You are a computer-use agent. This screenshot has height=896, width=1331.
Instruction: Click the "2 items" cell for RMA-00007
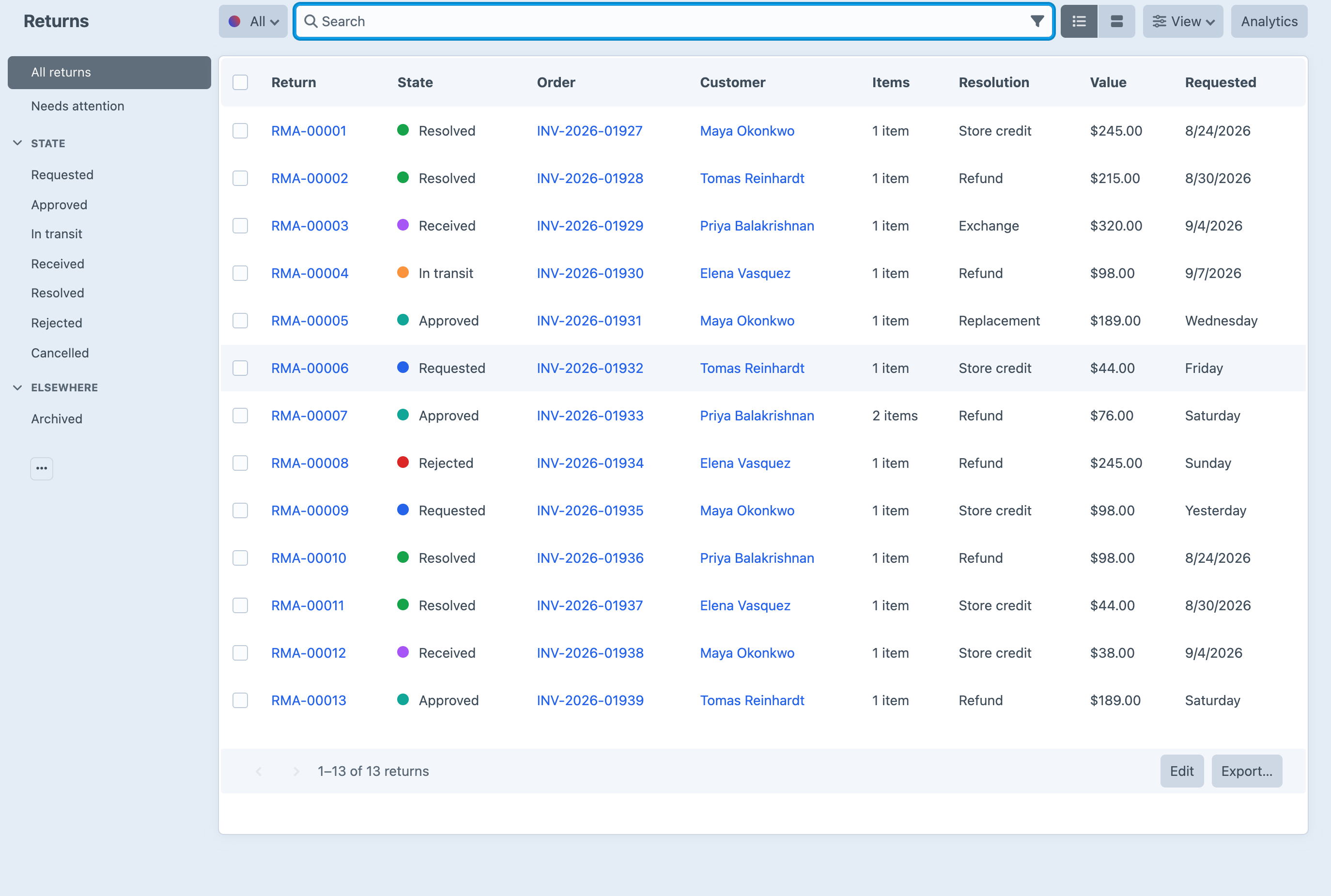[895, 416]
